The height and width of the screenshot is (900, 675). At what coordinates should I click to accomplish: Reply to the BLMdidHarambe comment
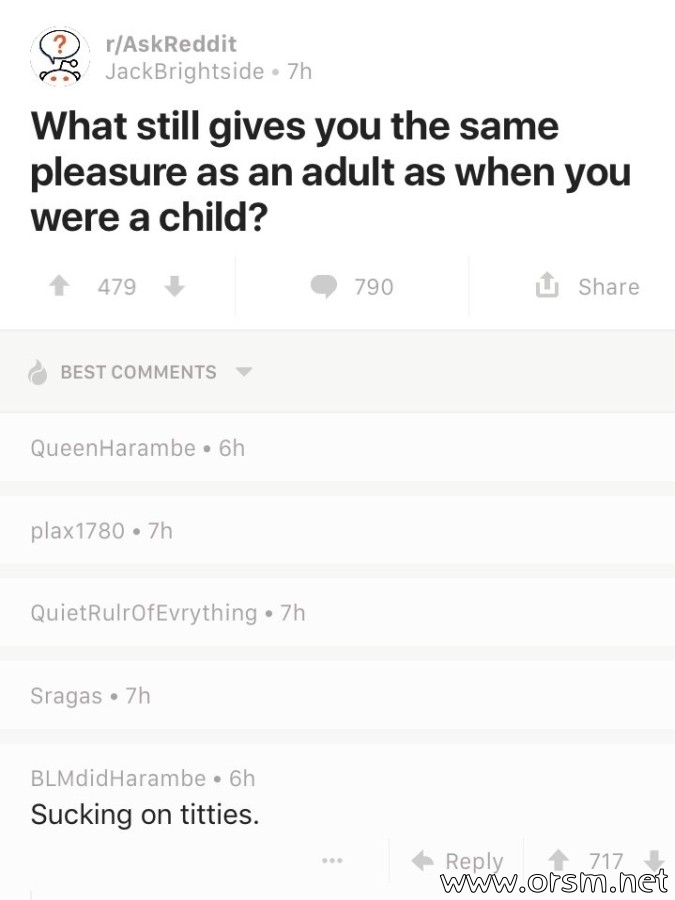457,860
